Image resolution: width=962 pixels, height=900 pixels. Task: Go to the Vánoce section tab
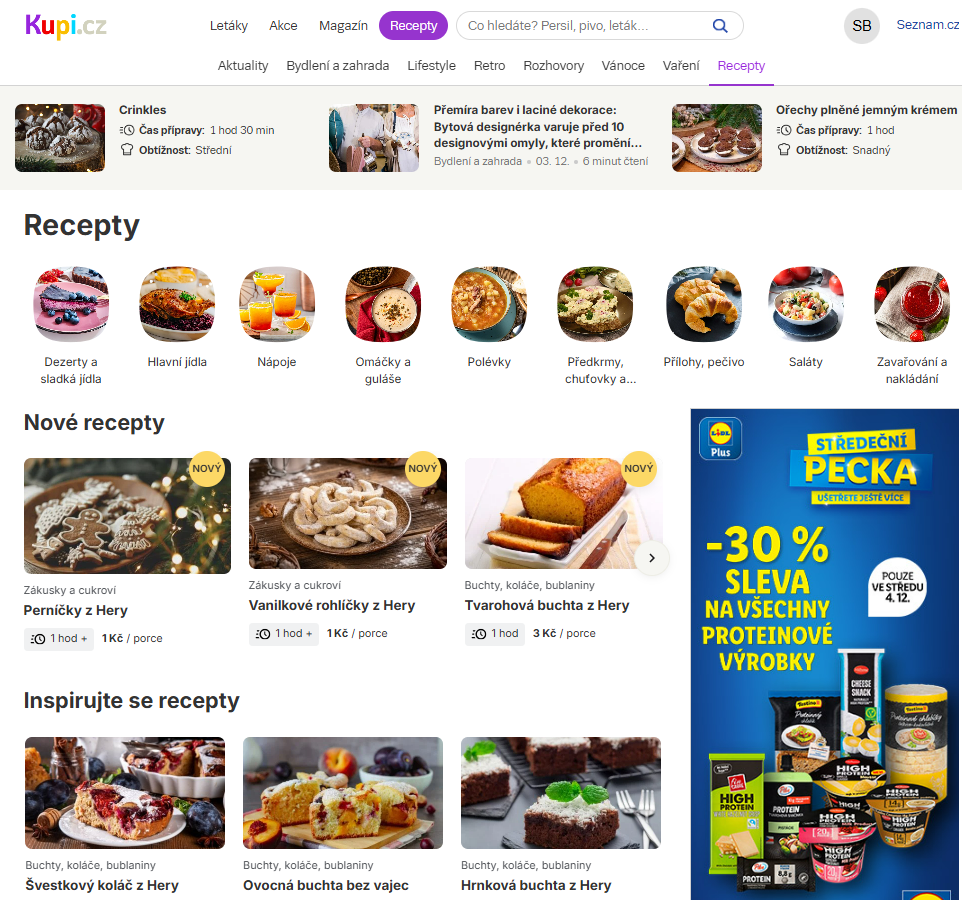click(x=623, y=66)
